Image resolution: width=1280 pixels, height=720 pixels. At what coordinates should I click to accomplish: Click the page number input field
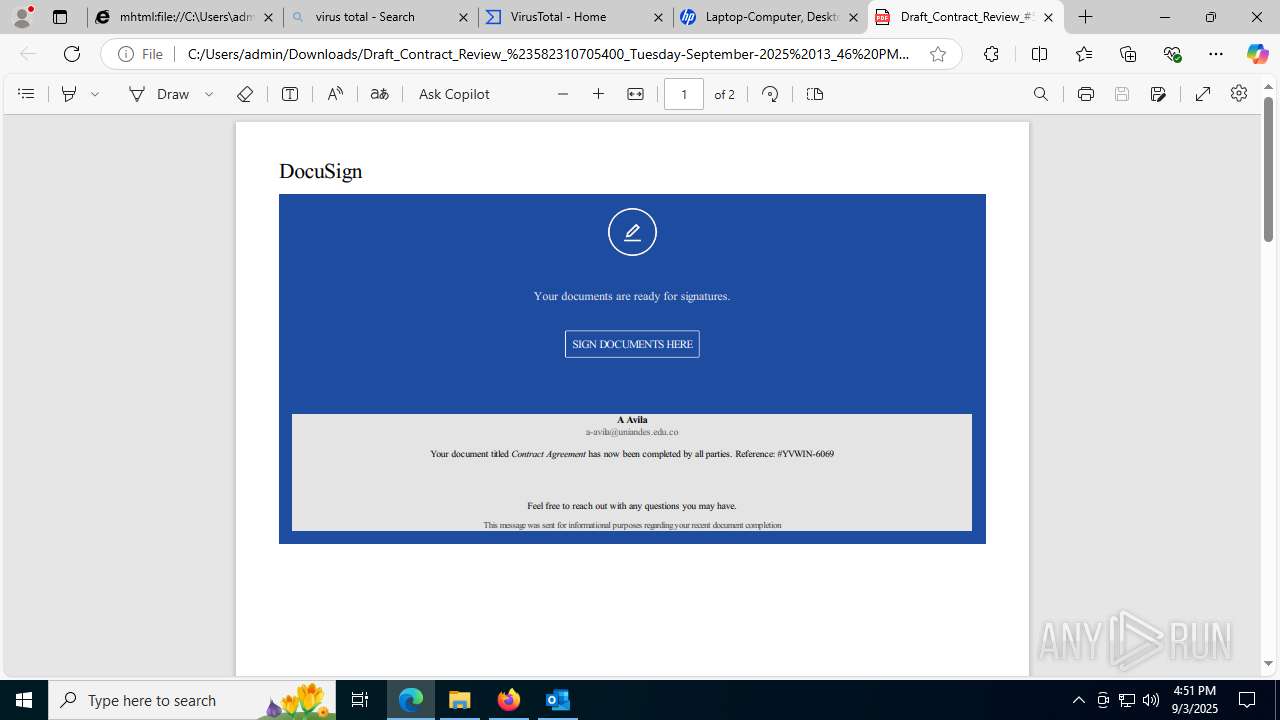684,94
